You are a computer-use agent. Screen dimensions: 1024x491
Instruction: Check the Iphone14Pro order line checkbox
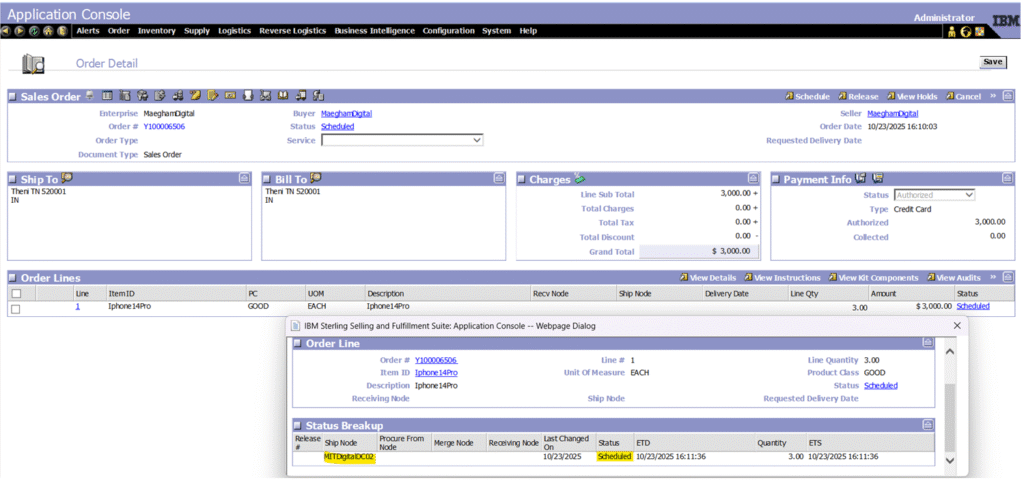coord(15,308)
